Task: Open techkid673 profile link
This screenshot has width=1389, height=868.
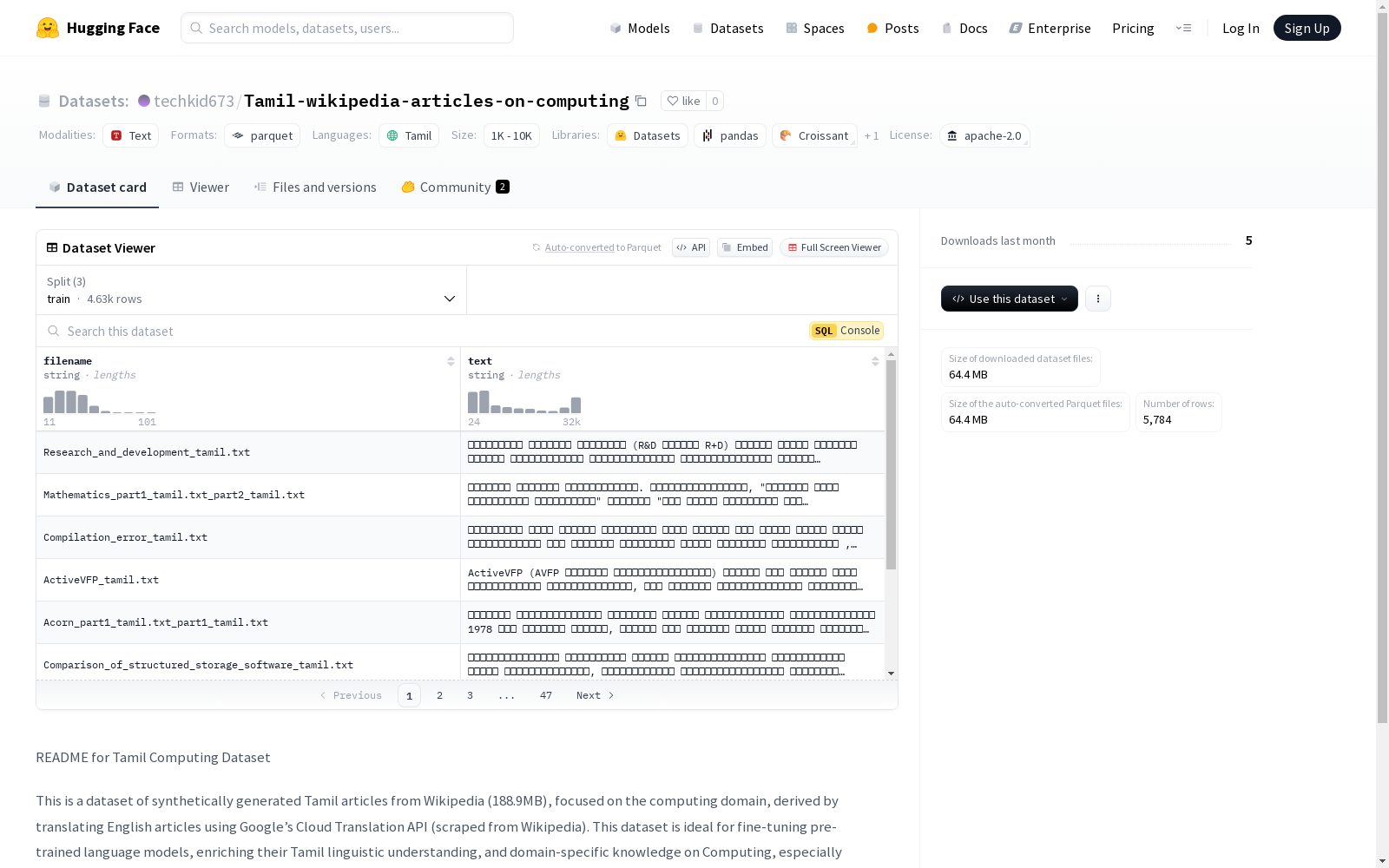Action: [x=194, y=101]
